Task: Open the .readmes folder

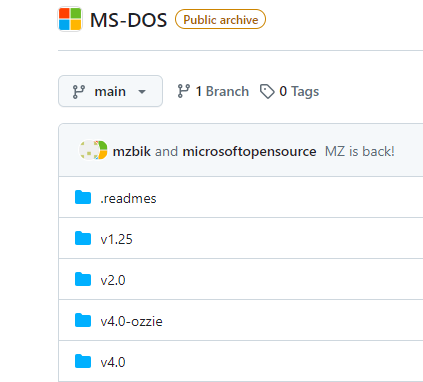Action: tap(128, 198)
